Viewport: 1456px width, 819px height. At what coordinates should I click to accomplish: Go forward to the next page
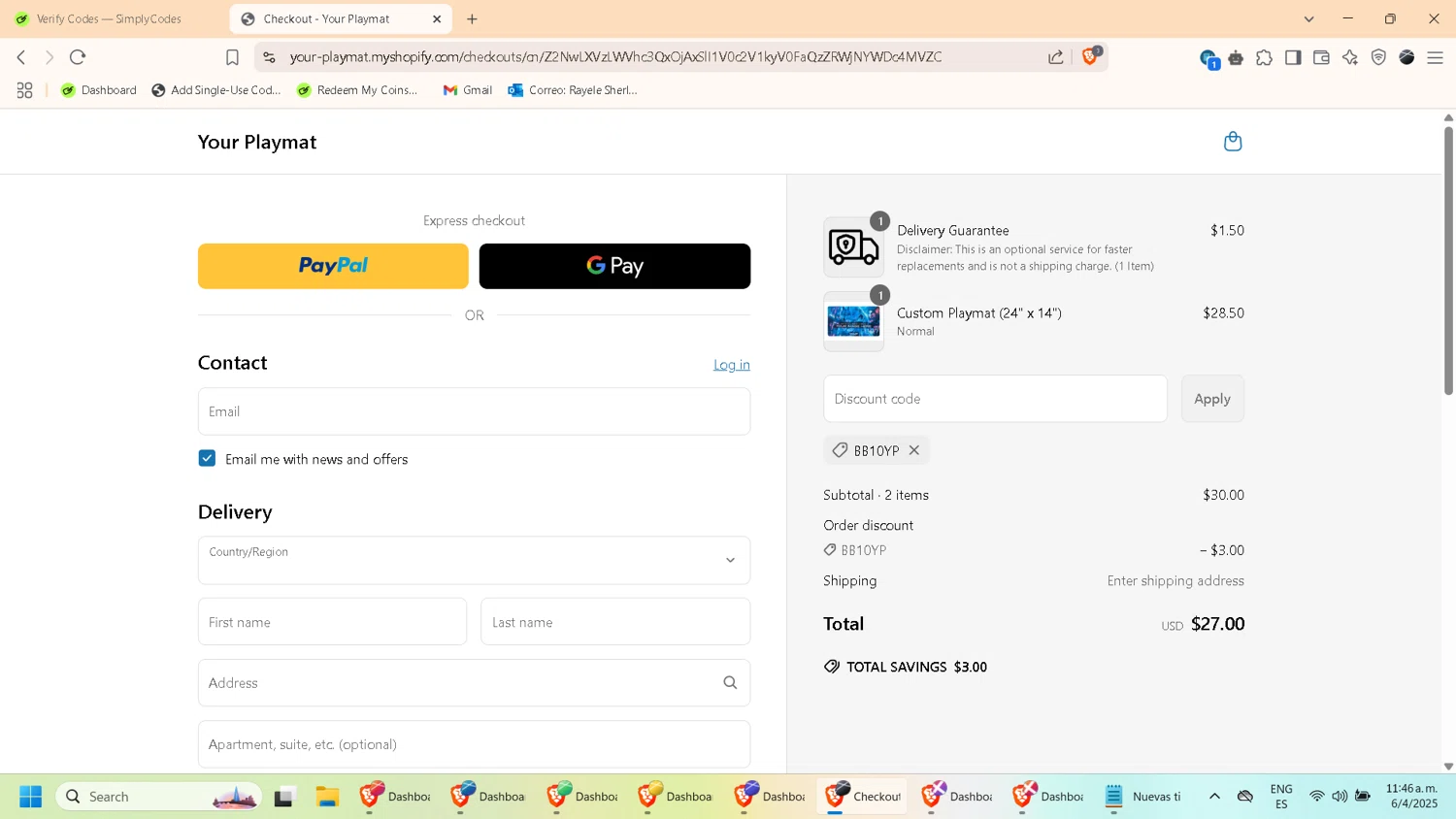[50, 57]
